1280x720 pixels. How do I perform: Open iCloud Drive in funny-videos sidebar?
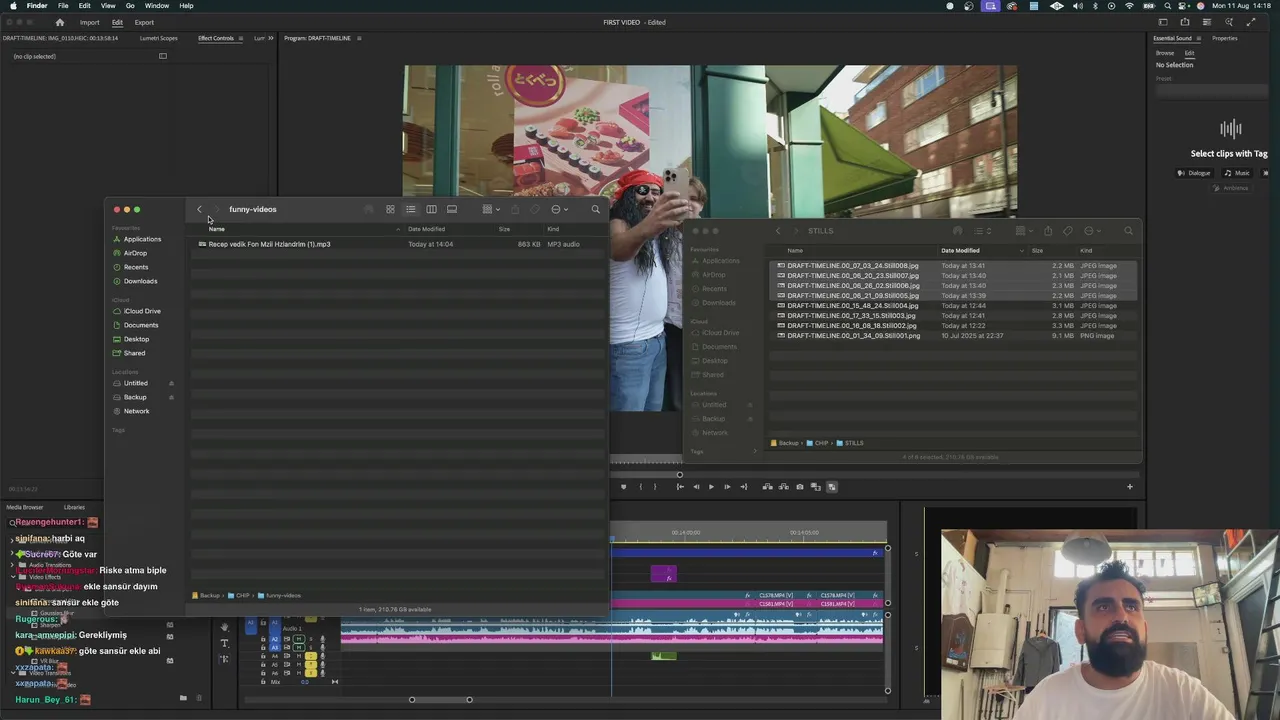142,311
